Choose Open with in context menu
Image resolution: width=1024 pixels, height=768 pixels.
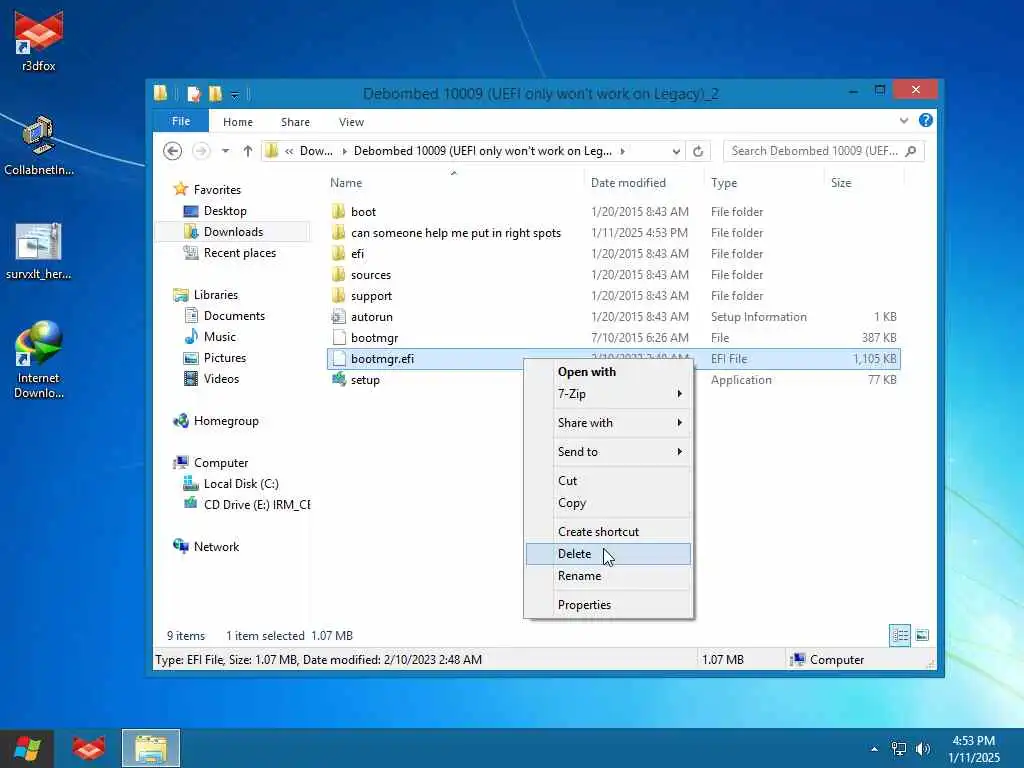608,372
